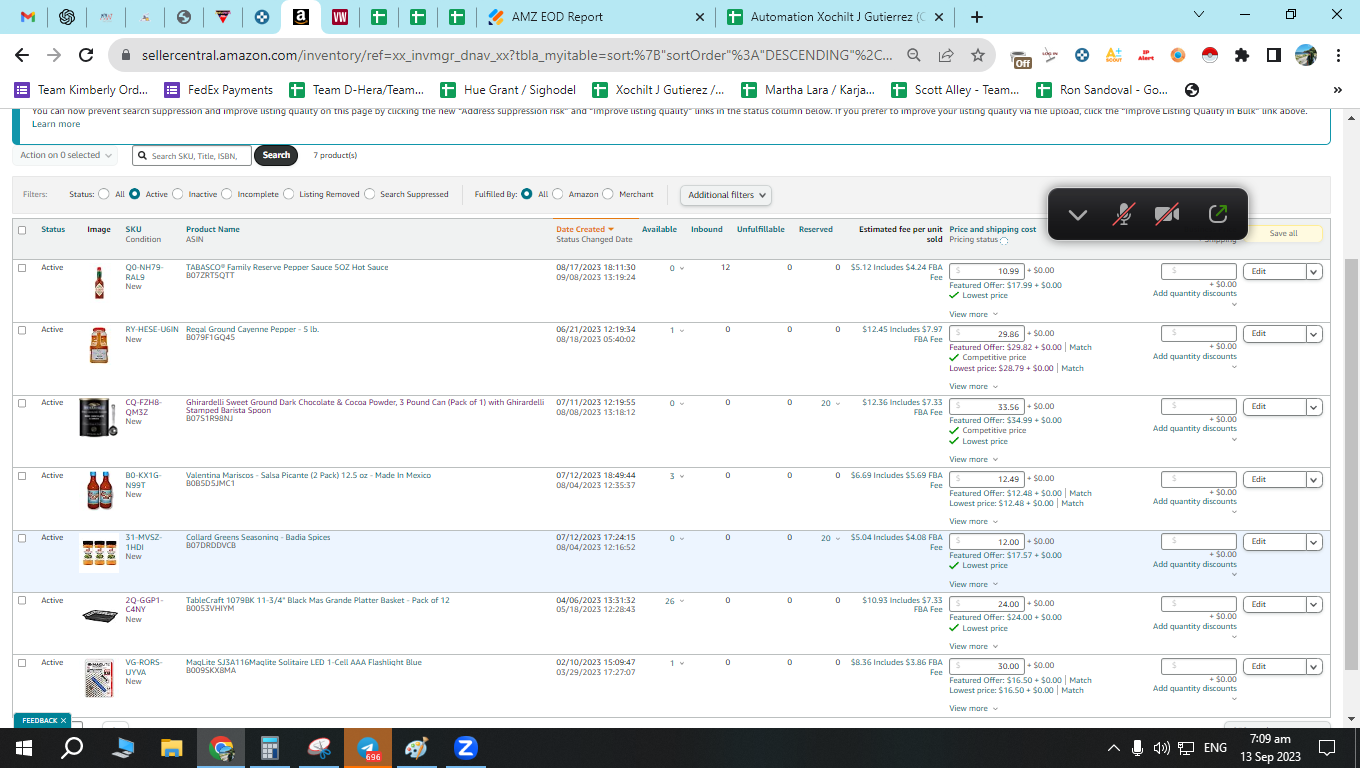Open the Scott Alley - Team bookmark

coord(956,90)
